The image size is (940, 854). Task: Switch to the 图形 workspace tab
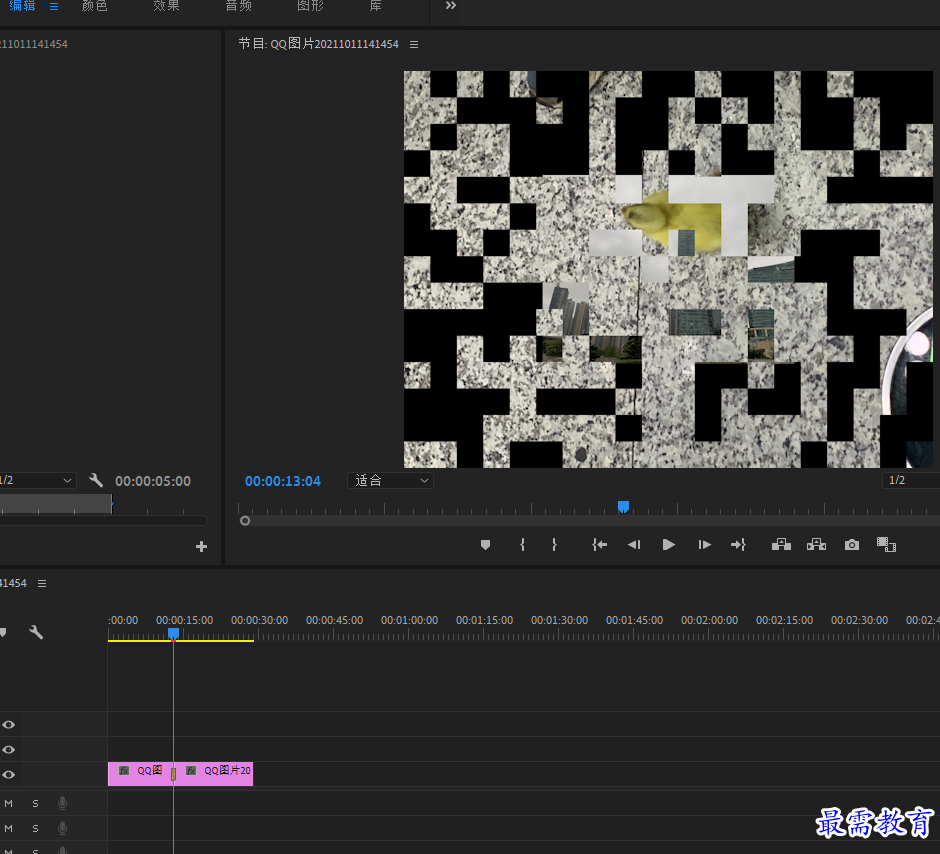pos(310,6)
